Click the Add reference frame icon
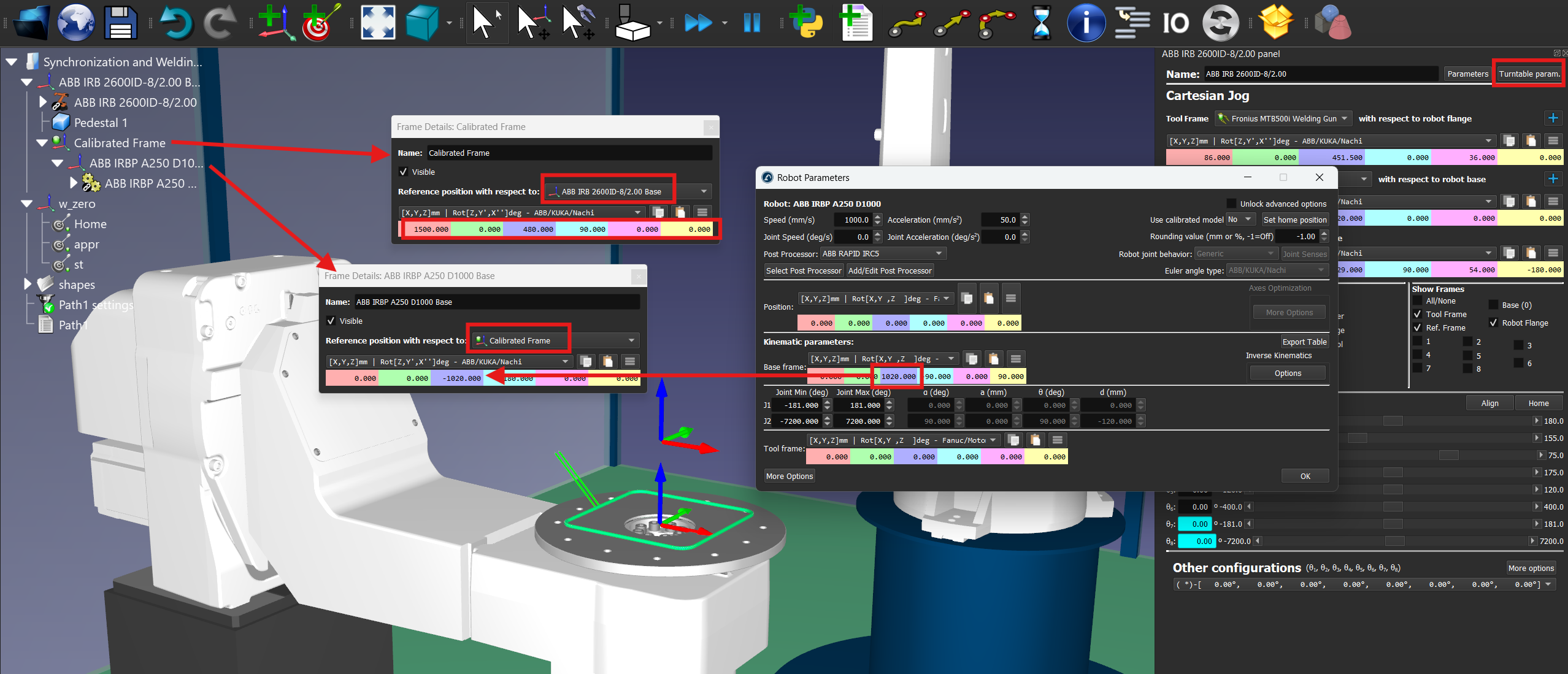This screenshot has height=674, width=1568. [276, 23]
